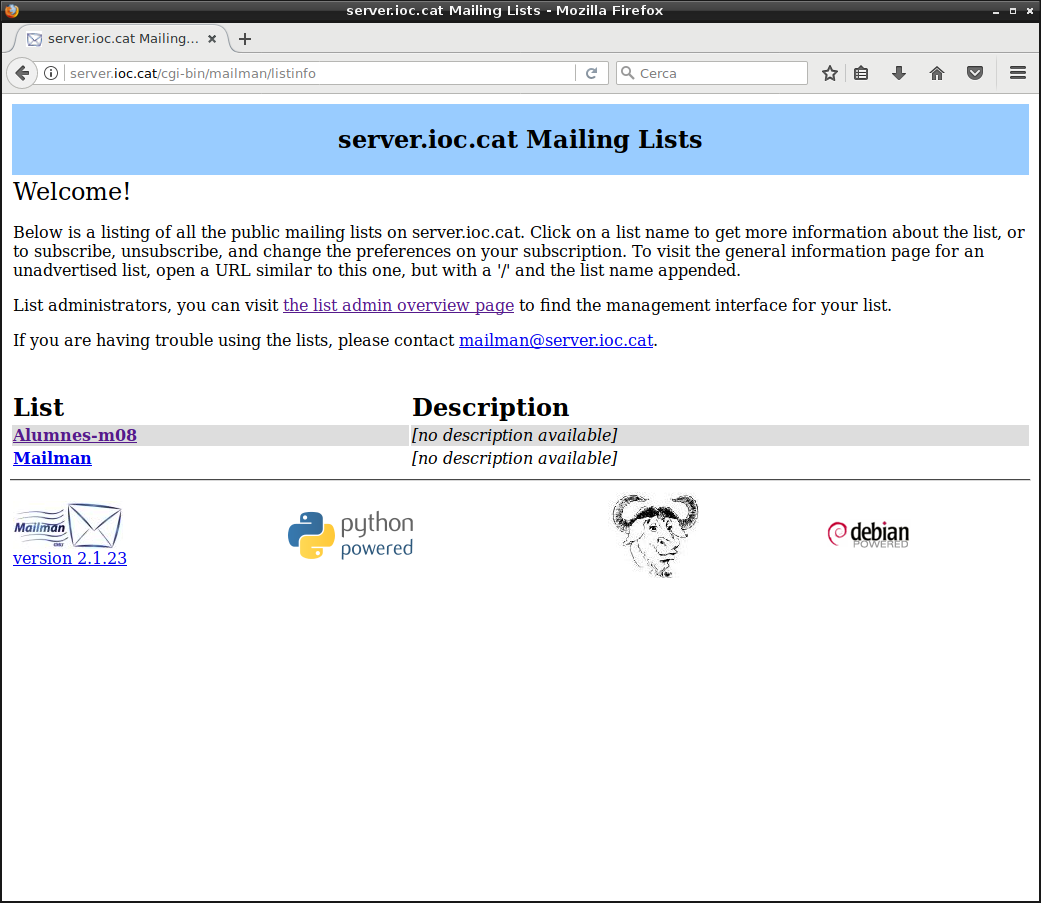
Task: Focus the Cerca search field
Action: pos(720,73)
